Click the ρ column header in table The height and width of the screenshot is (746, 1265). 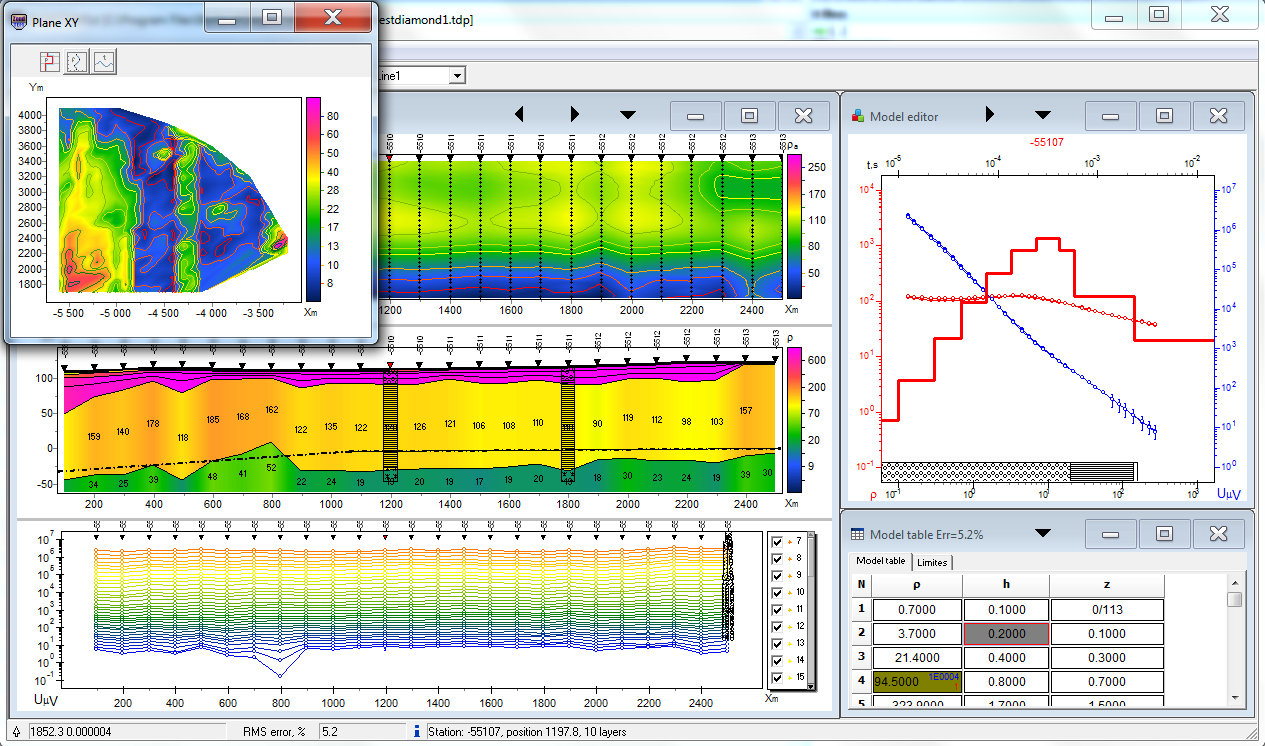tap(917, 585)
